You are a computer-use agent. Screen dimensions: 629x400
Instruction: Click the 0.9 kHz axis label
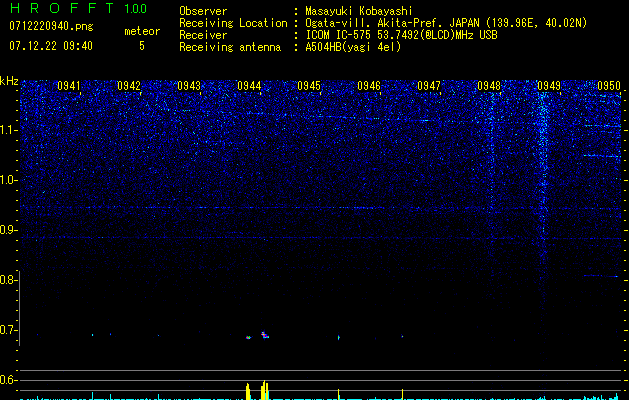coord(8,230)
